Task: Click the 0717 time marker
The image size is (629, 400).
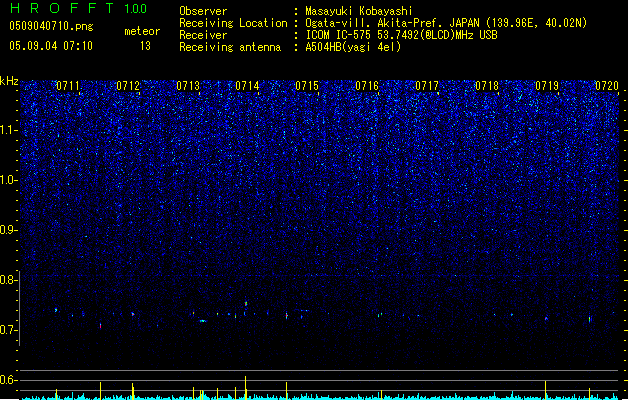Action: pyautogui.click(x=427, y=86)
